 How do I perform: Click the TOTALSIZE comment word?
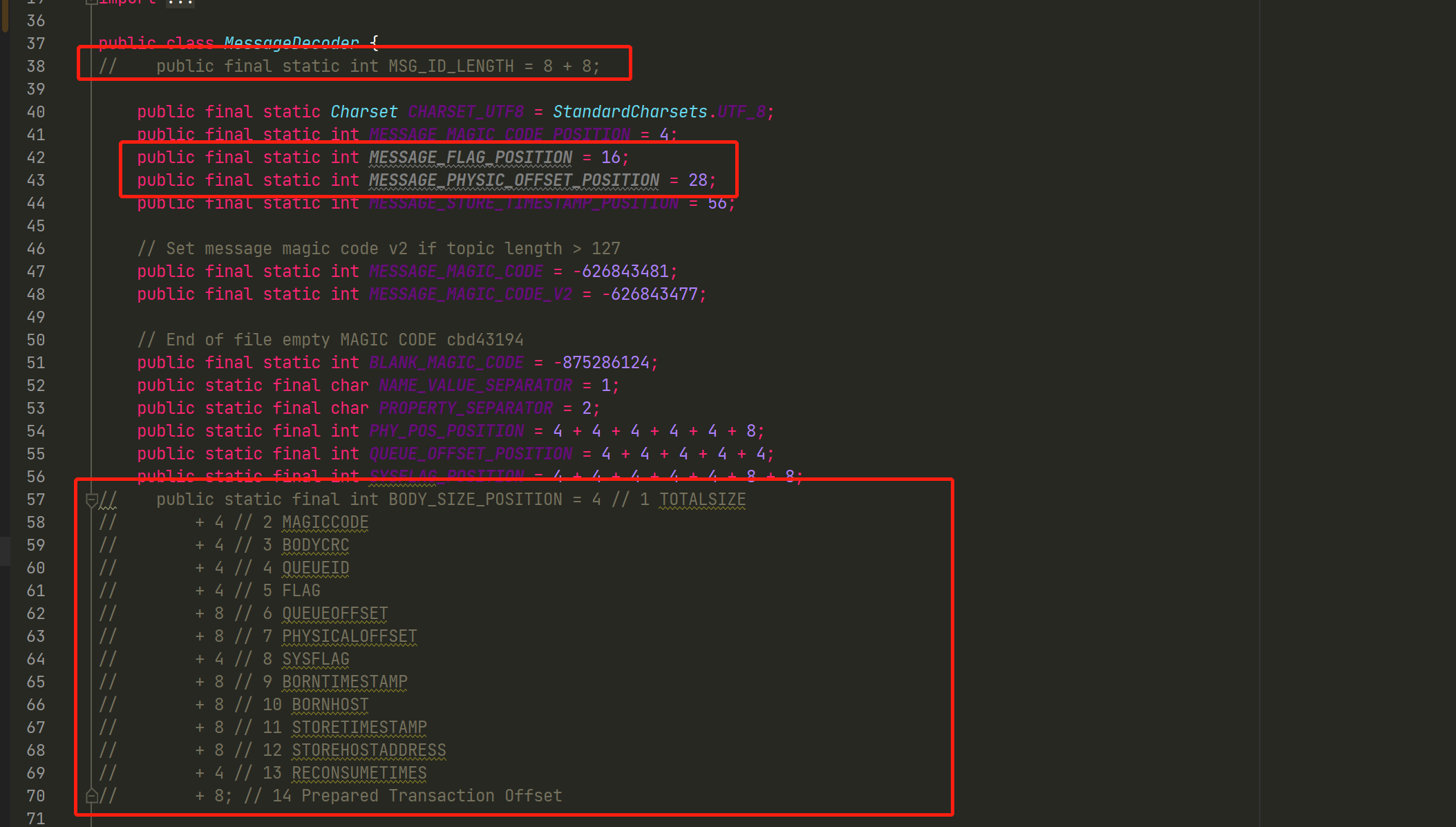703,500
